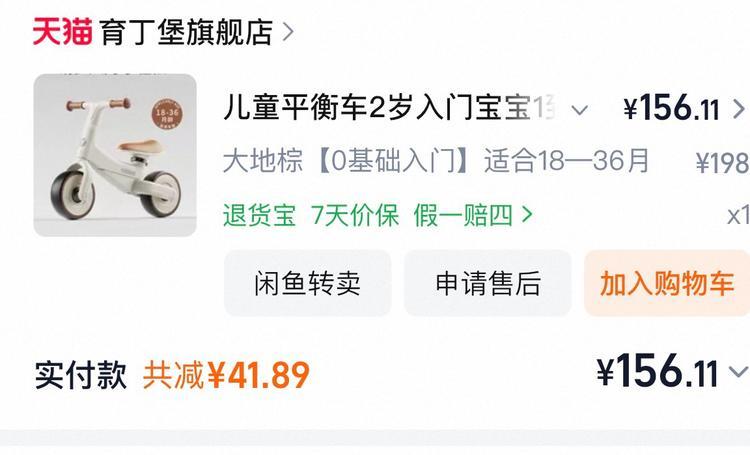
Task: Tap the 7天价保 price protection tag
Action: pyautogui.click(x=354, y=215)
